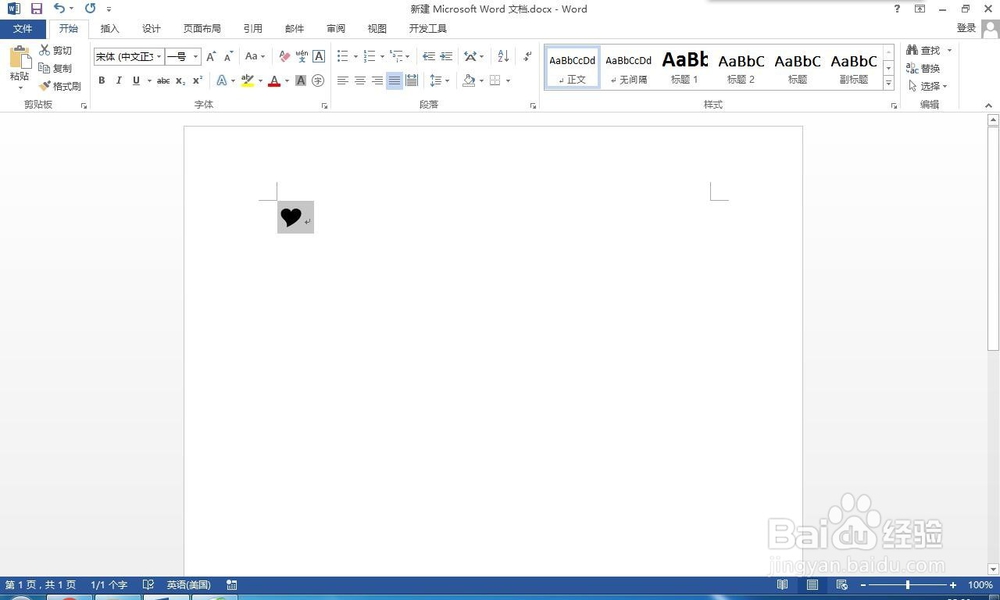Click the Copy (复制) button

pyautogui.click(x=55, y=68)
